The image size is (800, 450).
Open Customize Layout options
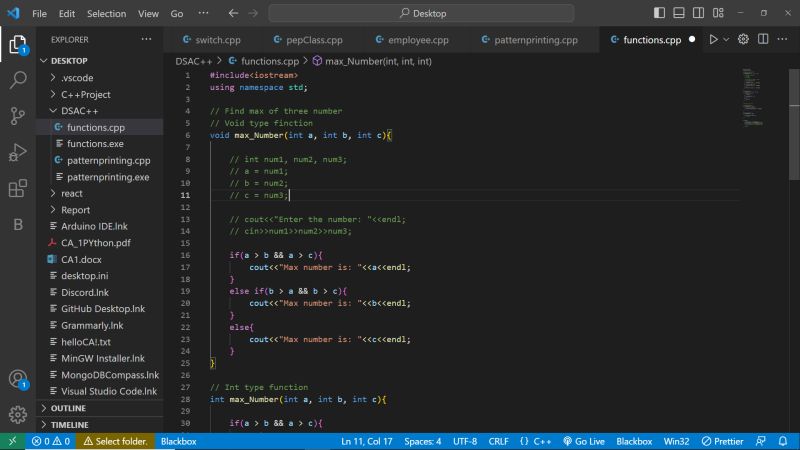point(718,13)
